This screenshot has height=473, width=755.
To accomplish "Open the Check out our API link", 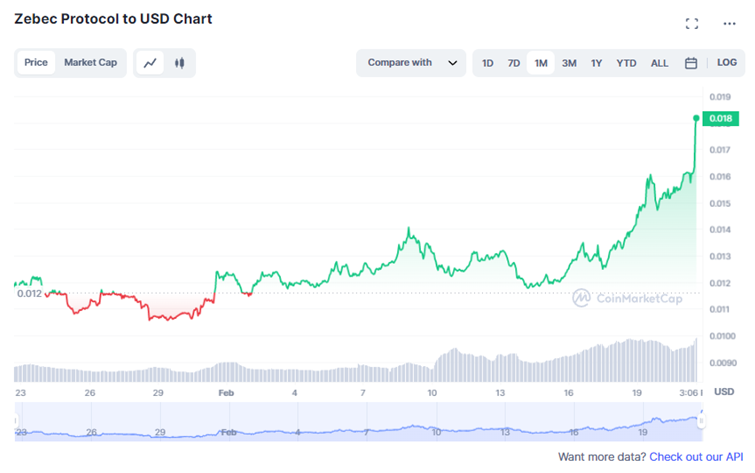I will point(692,457).
